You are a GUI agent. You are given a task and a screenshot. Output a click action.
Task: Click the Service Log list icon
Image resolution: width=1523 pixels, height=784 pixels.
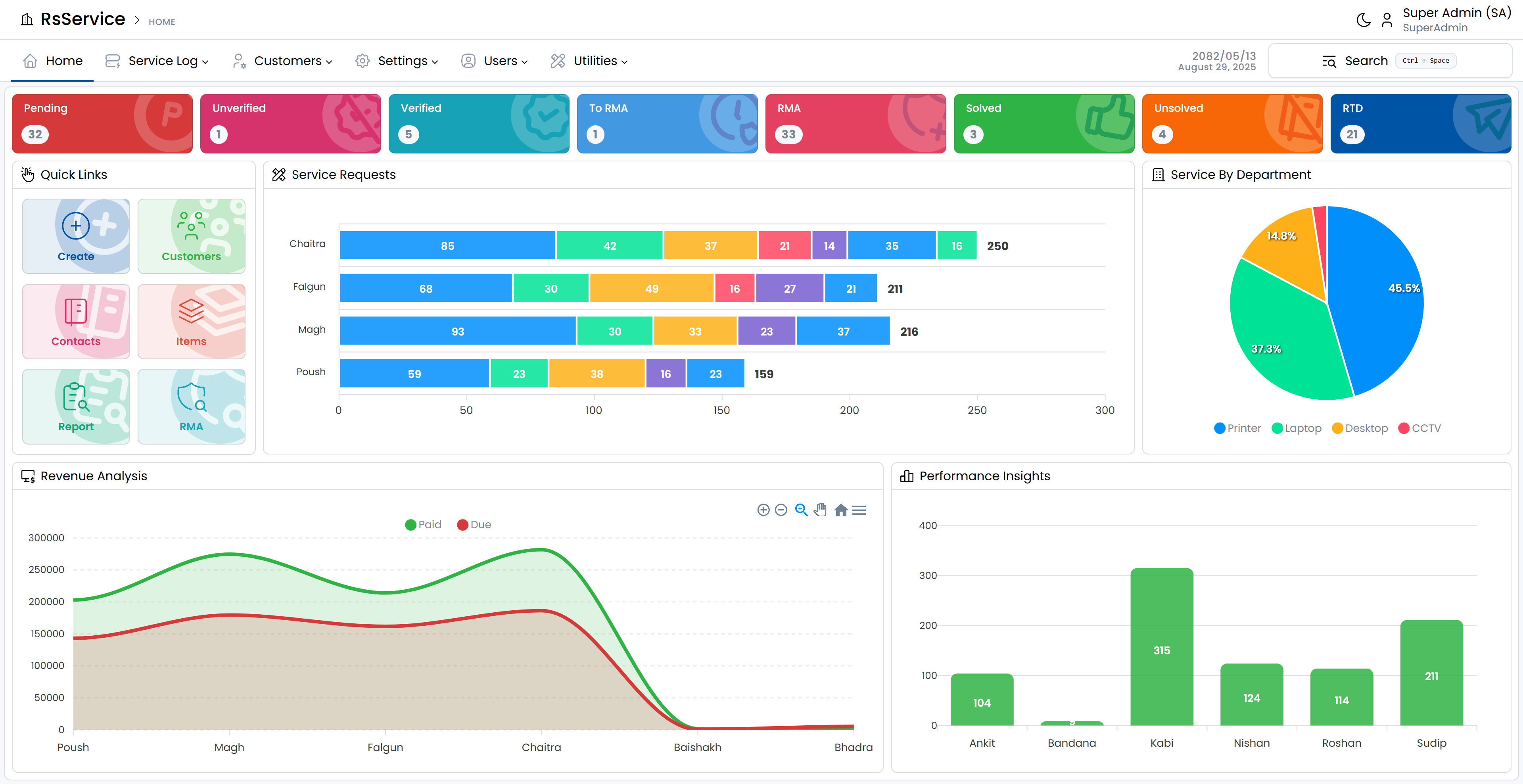[x=112, y=61]
